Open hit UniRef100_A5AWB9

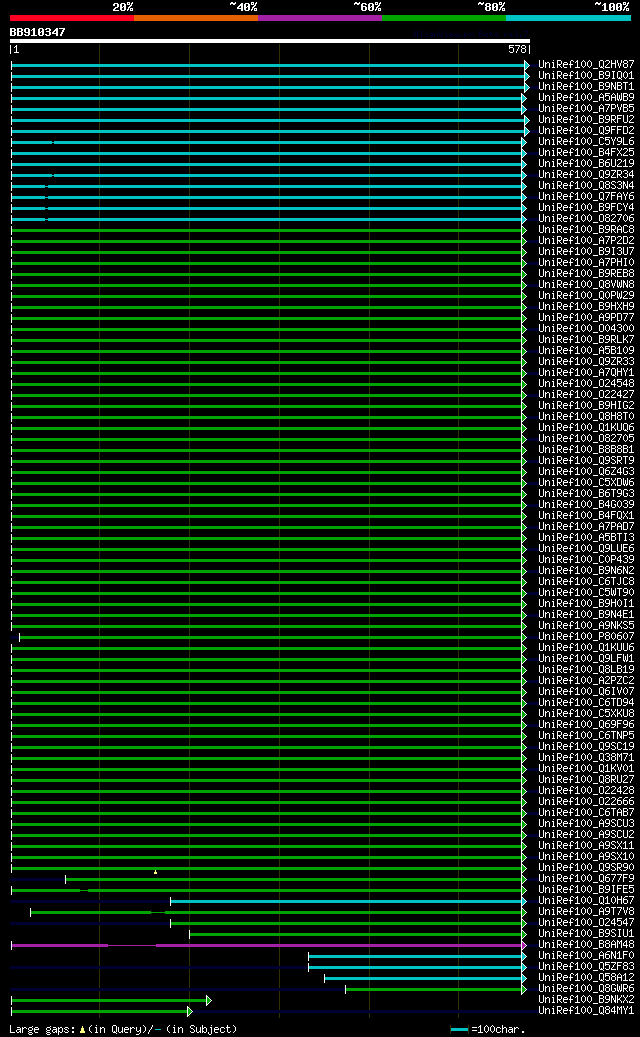[x=586, y=98]
